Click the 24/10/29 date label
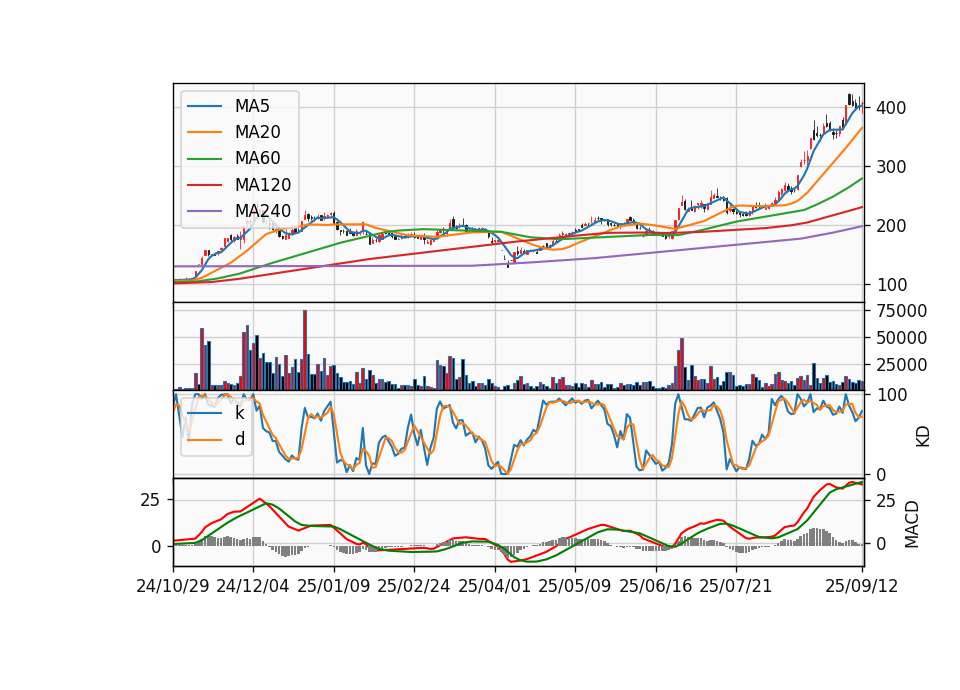The height and width of the screenshot is (690, 960). pyautogui.click(x=173, y=587)
